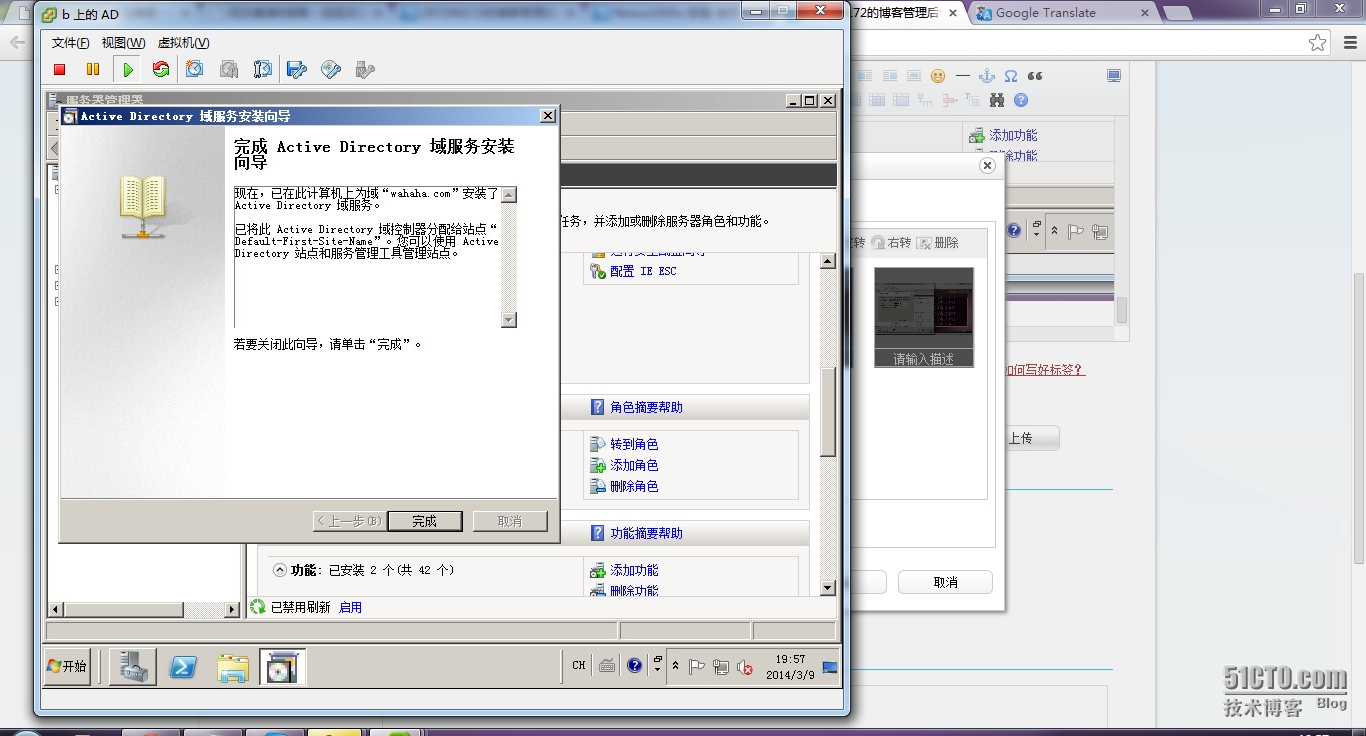Close the Active Directory wizard dialog
1366x736 pixels.
pyautogui.click(x=547, y=116)
